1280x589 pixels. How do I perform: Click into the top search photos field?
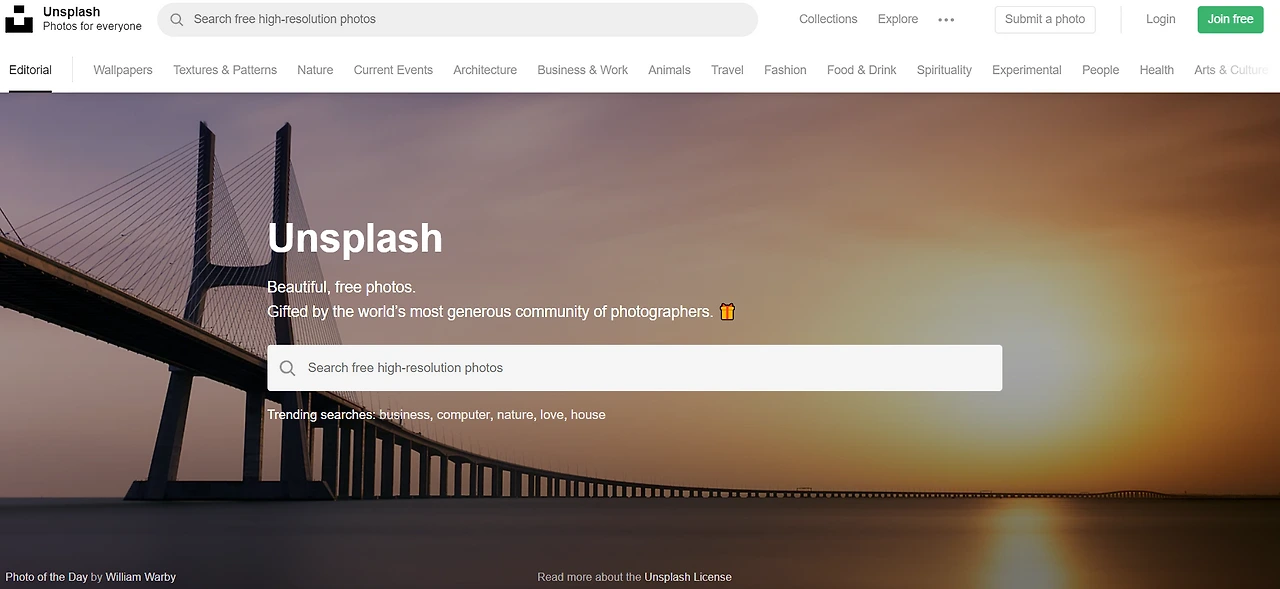pos(457,19)
